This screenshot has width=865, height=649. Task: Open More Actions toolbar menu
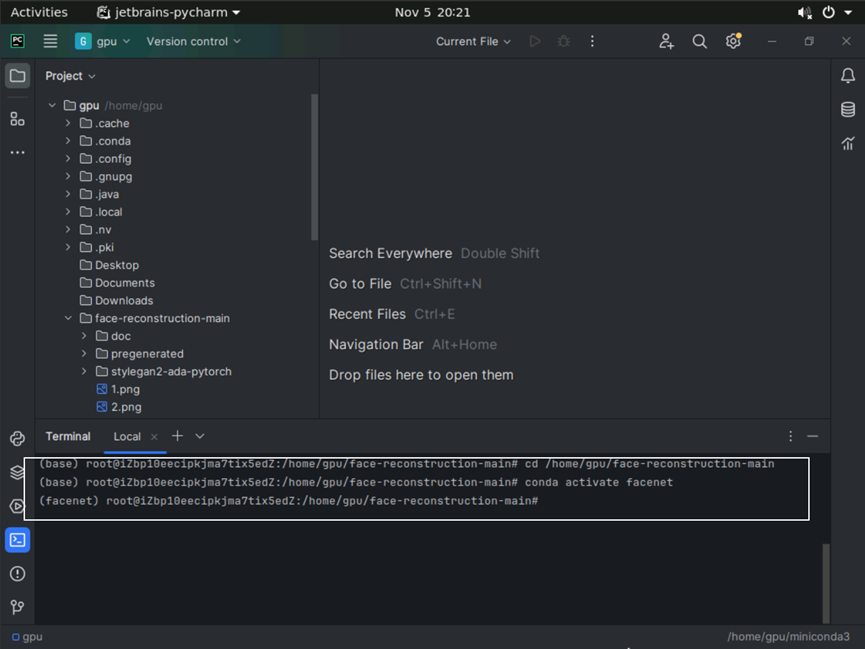(592, 41)
